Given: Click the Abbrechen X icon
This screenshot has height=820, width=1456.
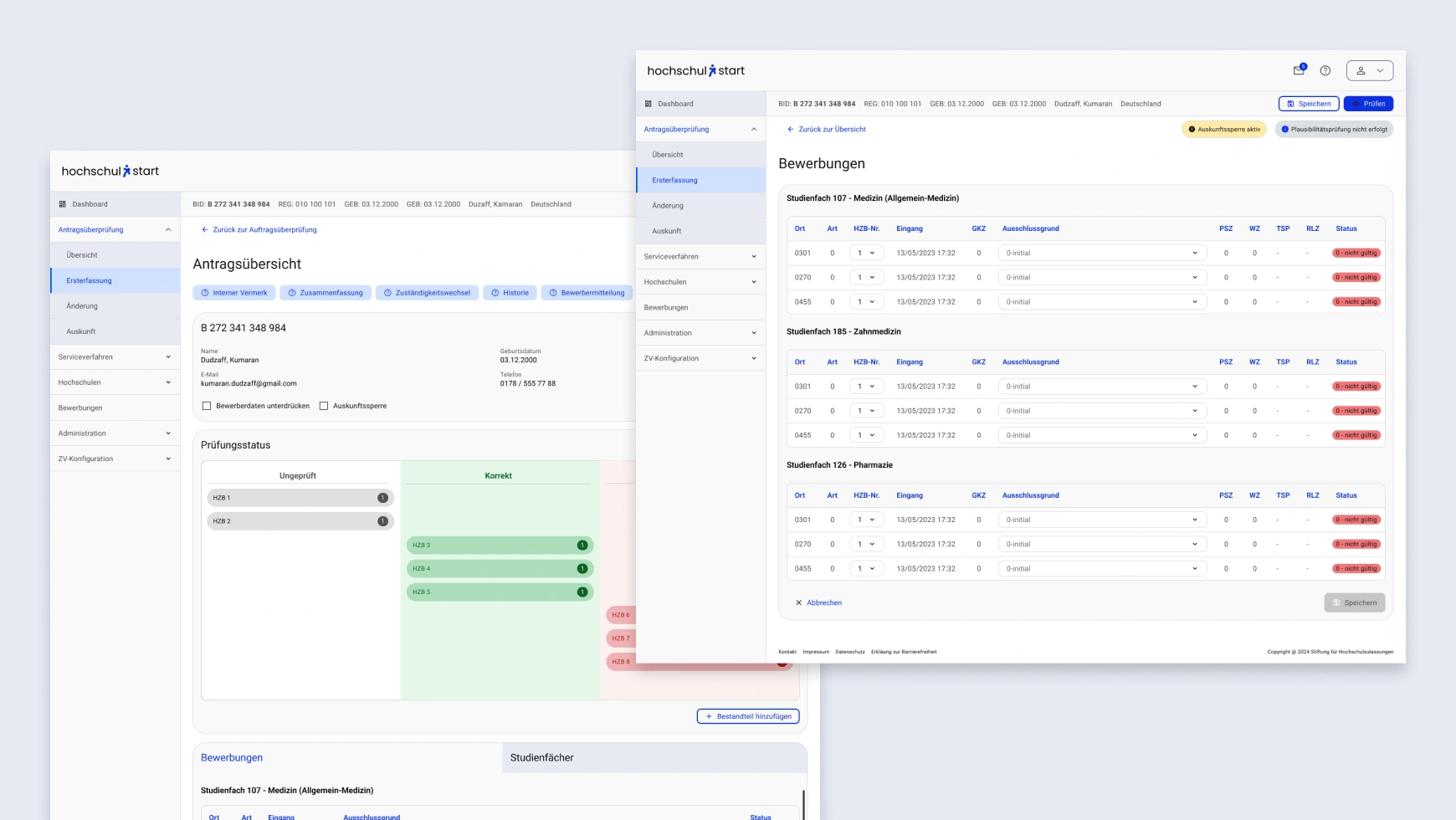Looking at the screenshot, I should (x=798, y=602).
